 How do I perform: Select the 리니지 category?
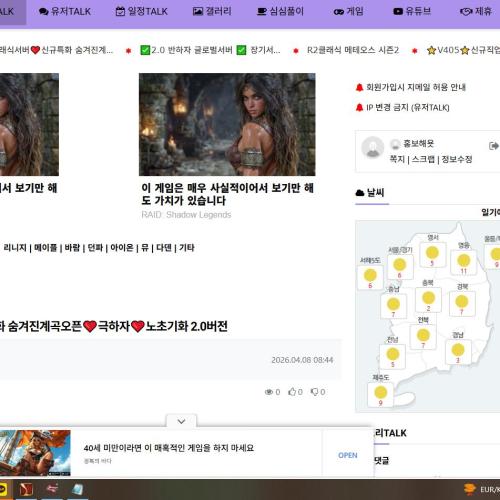(15, 248)
